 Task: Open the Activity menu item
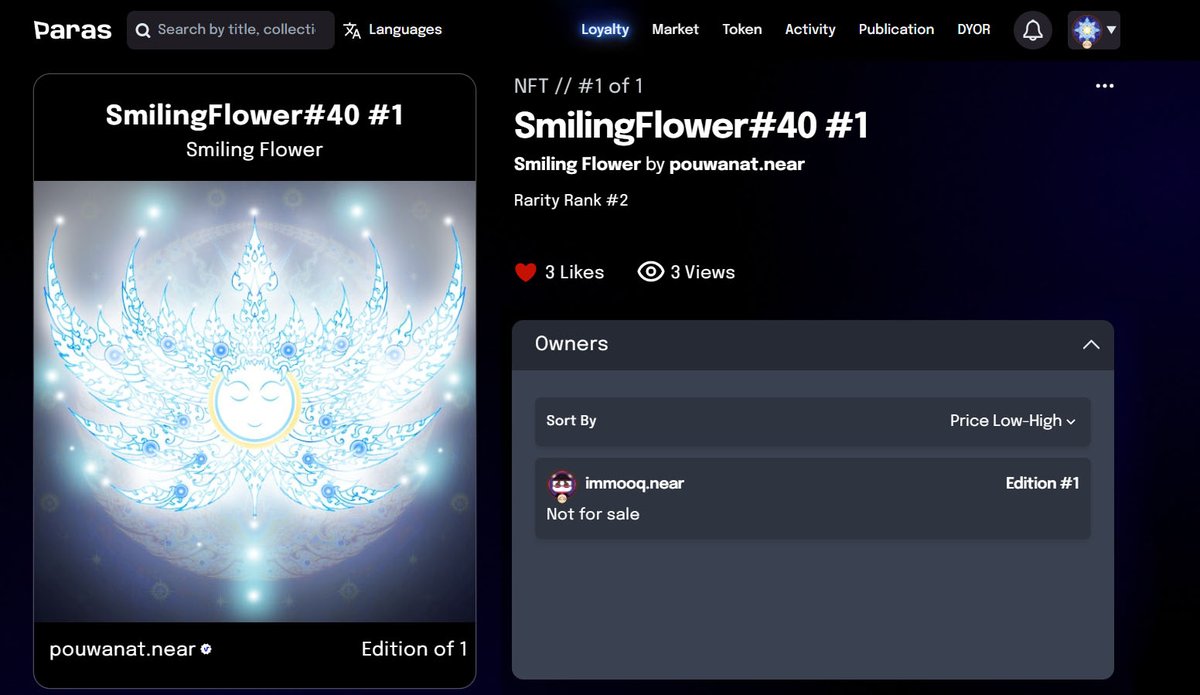pyautogui.click(x=810, y=29)
